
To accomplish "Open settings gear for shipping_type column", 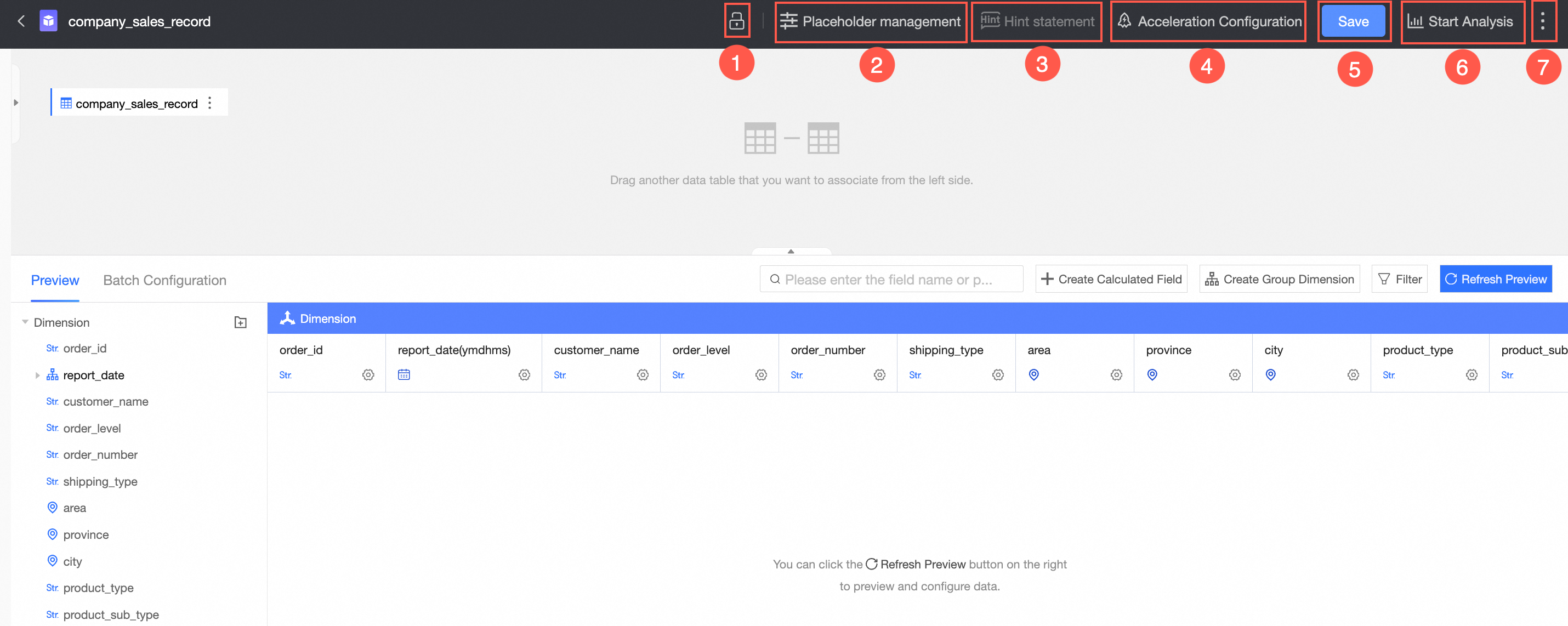I will [998, 375].
